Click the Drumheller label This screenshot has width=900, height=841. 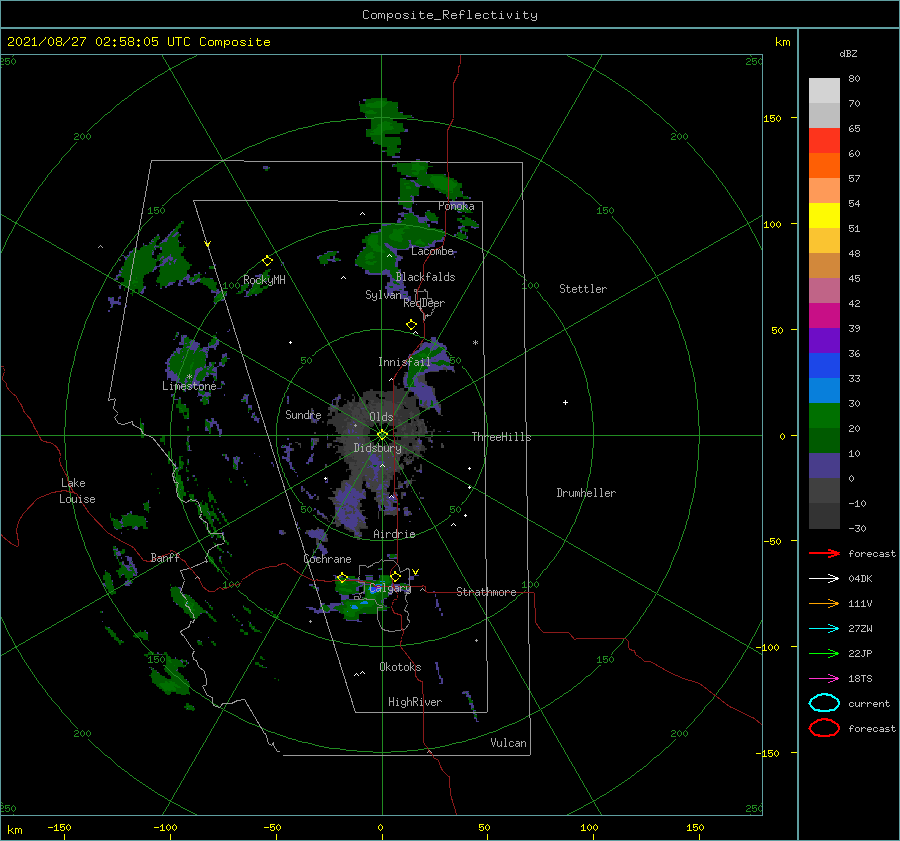pyautogui.click(x=586, y=493)
